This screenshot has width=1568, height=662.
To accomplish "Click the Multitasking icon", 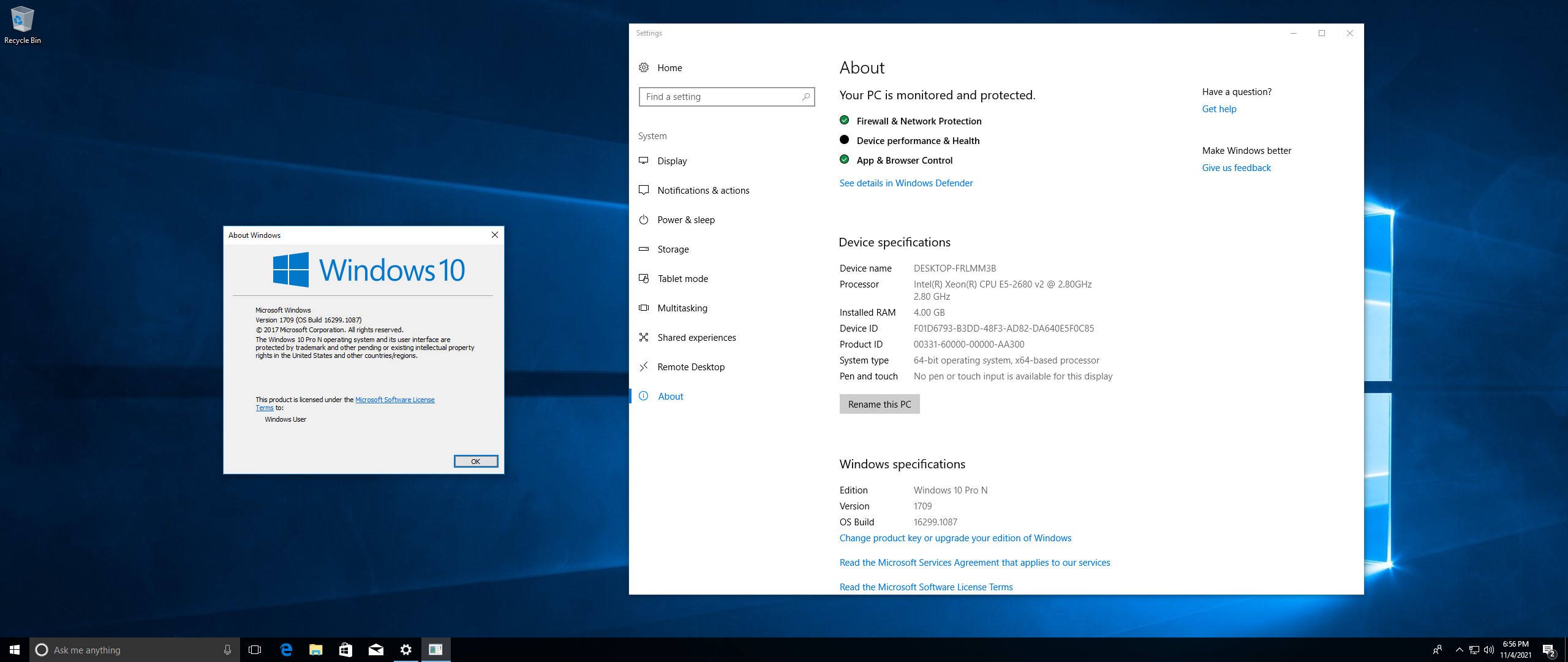I will tap(644, 308).
